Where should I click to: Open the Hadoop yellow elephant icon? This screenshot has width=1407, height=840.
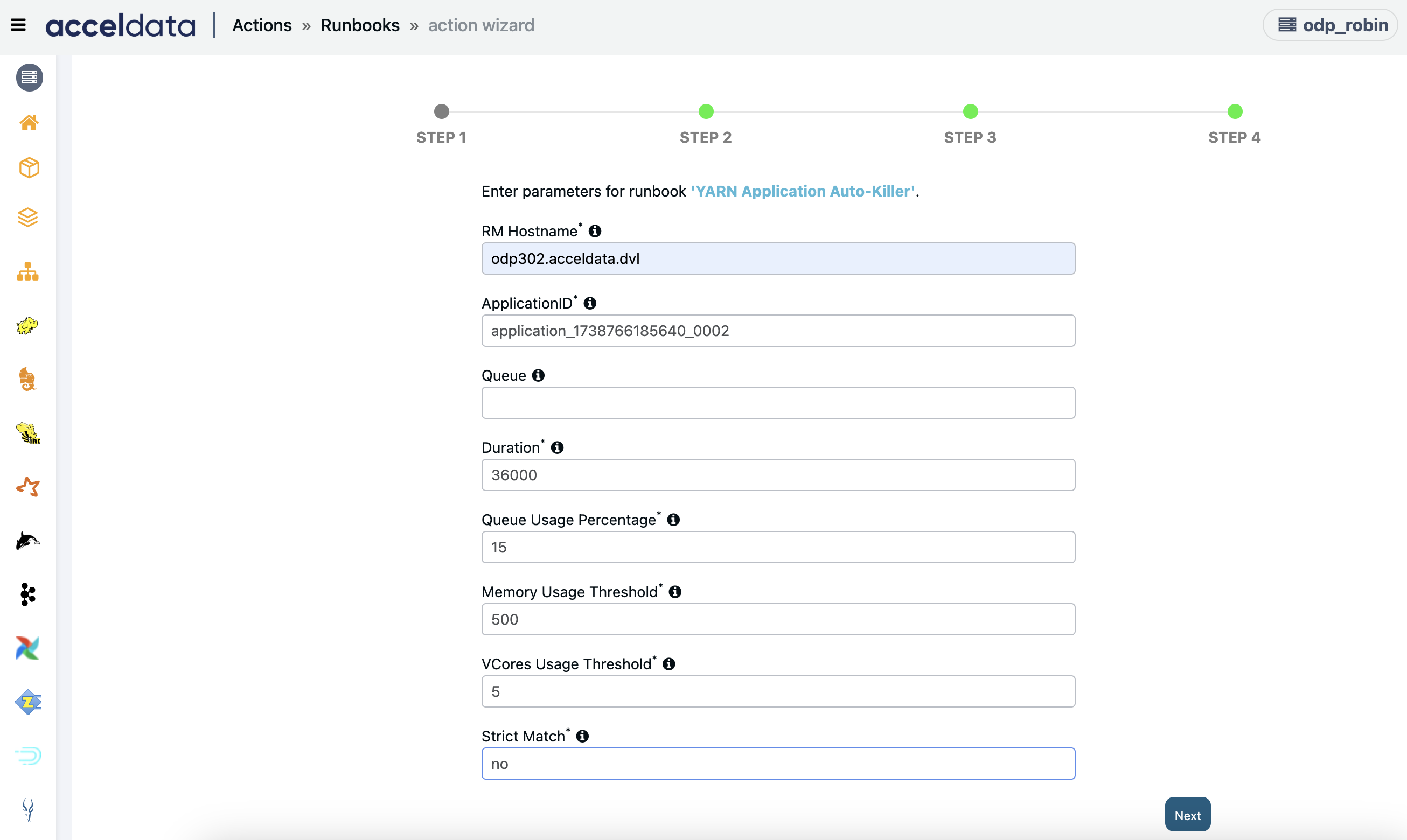pyautogui.click(x=27, y=325)
